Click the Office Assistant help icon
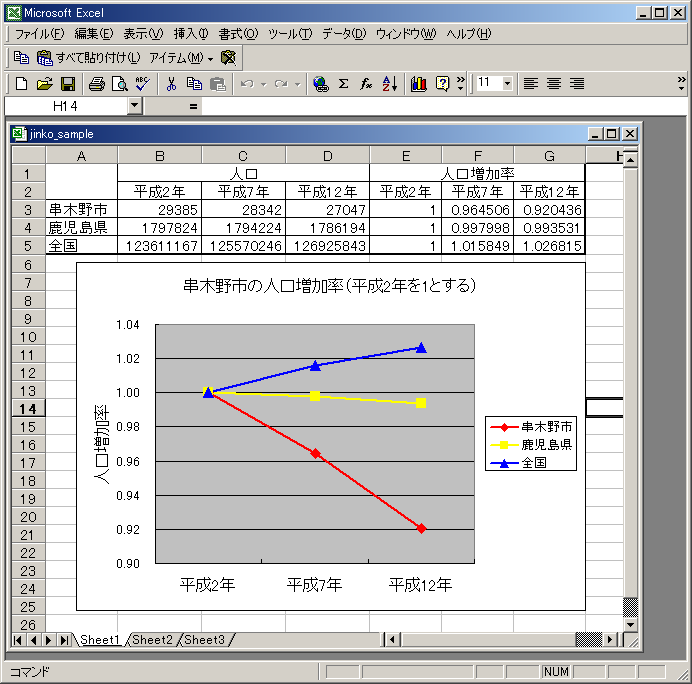This screenshot has width=692, height=684. [442, 83]
